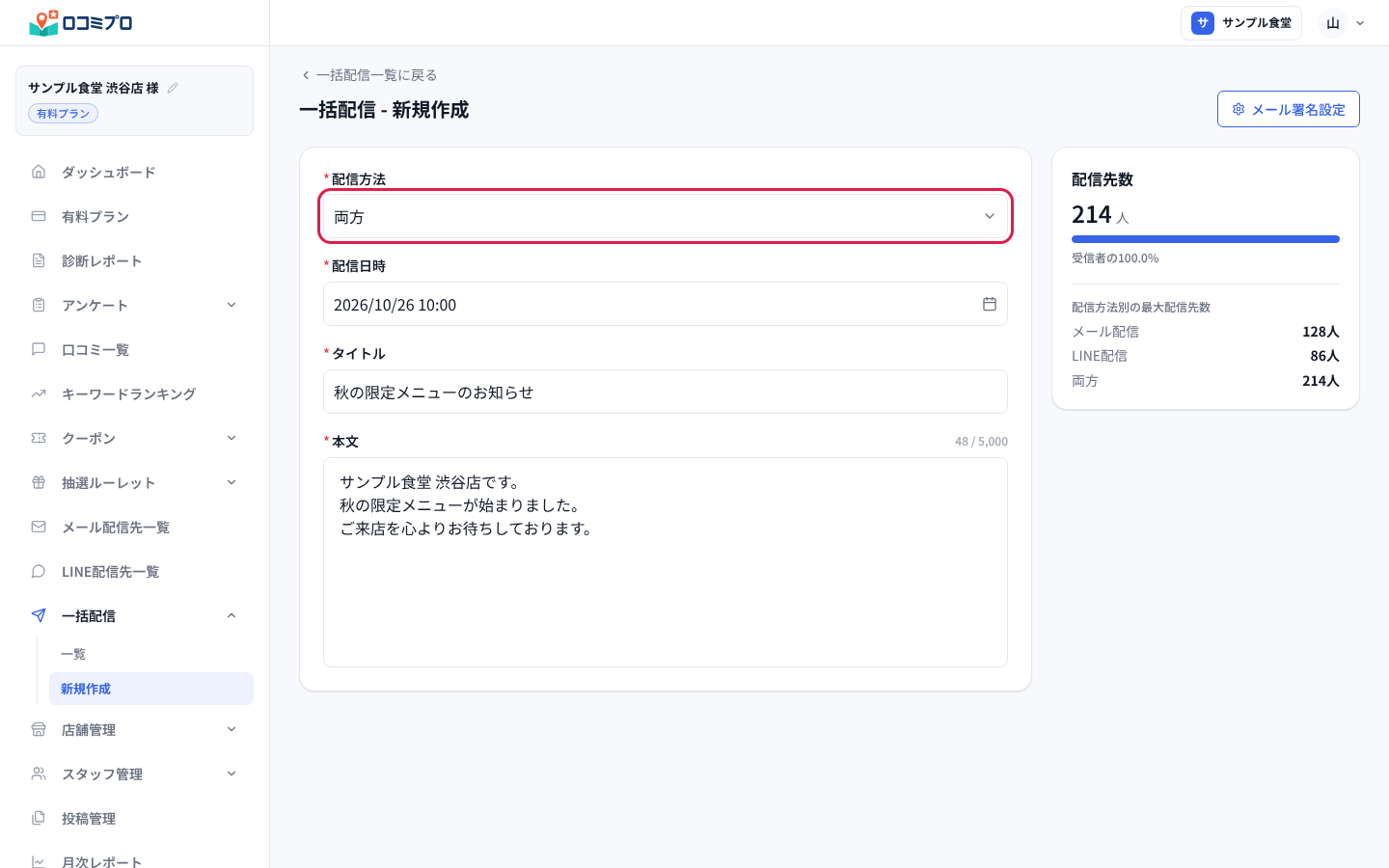The height and width of the screenshot is (868, 1389).
Task: Click the 店舗管理 store icon
Action: coord(39,729)
